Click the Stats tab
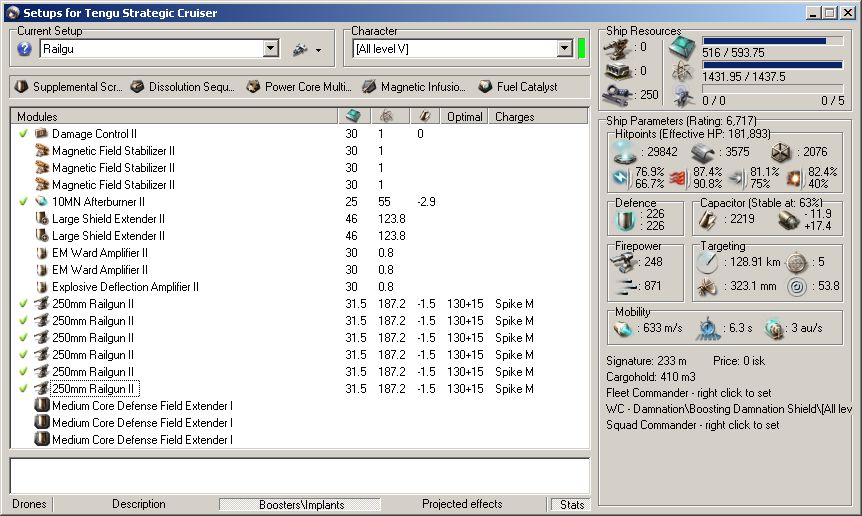 (x=571, y=504)
